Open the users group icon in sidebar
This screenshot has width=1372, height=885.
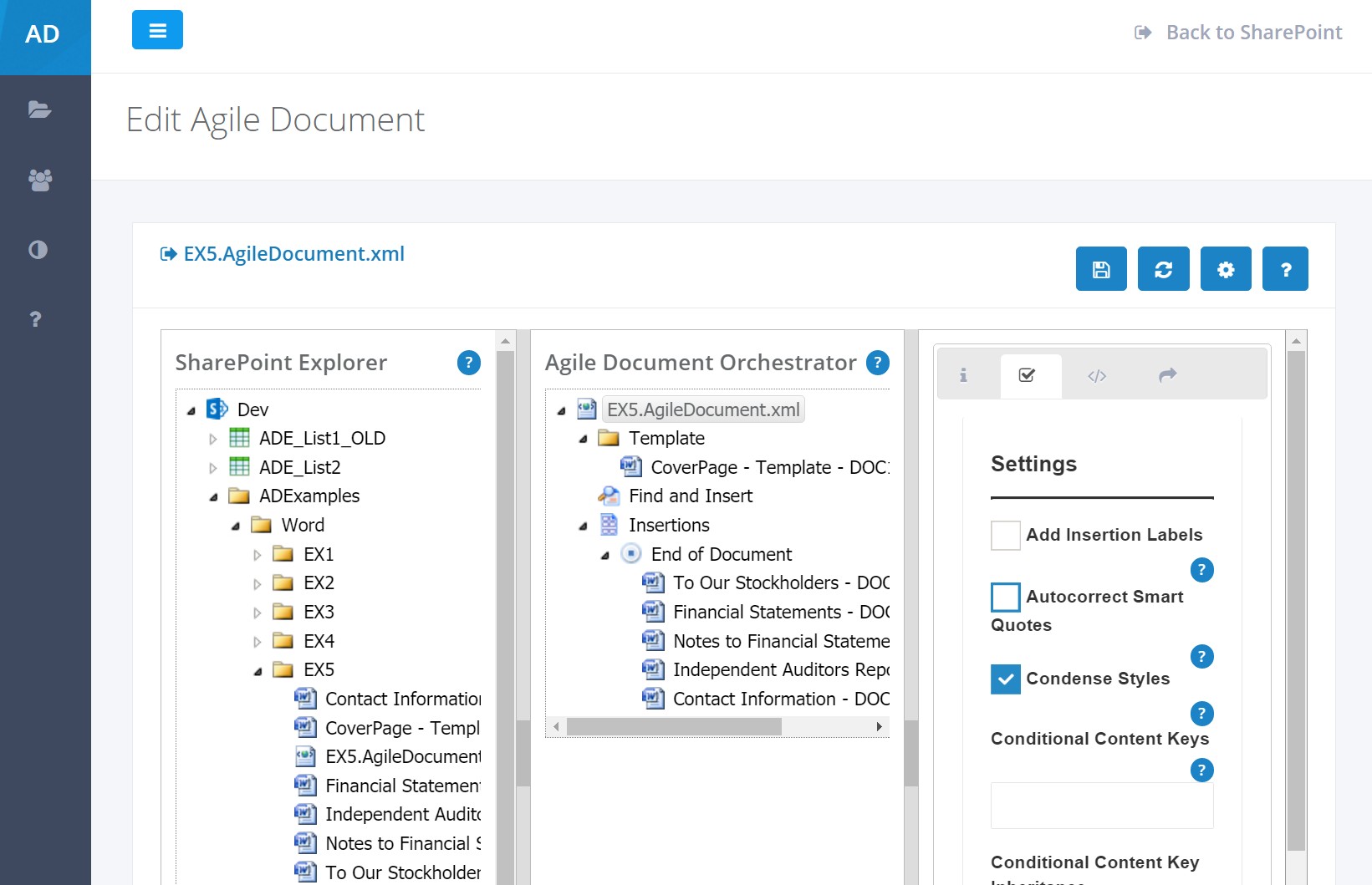pos(39,180)
